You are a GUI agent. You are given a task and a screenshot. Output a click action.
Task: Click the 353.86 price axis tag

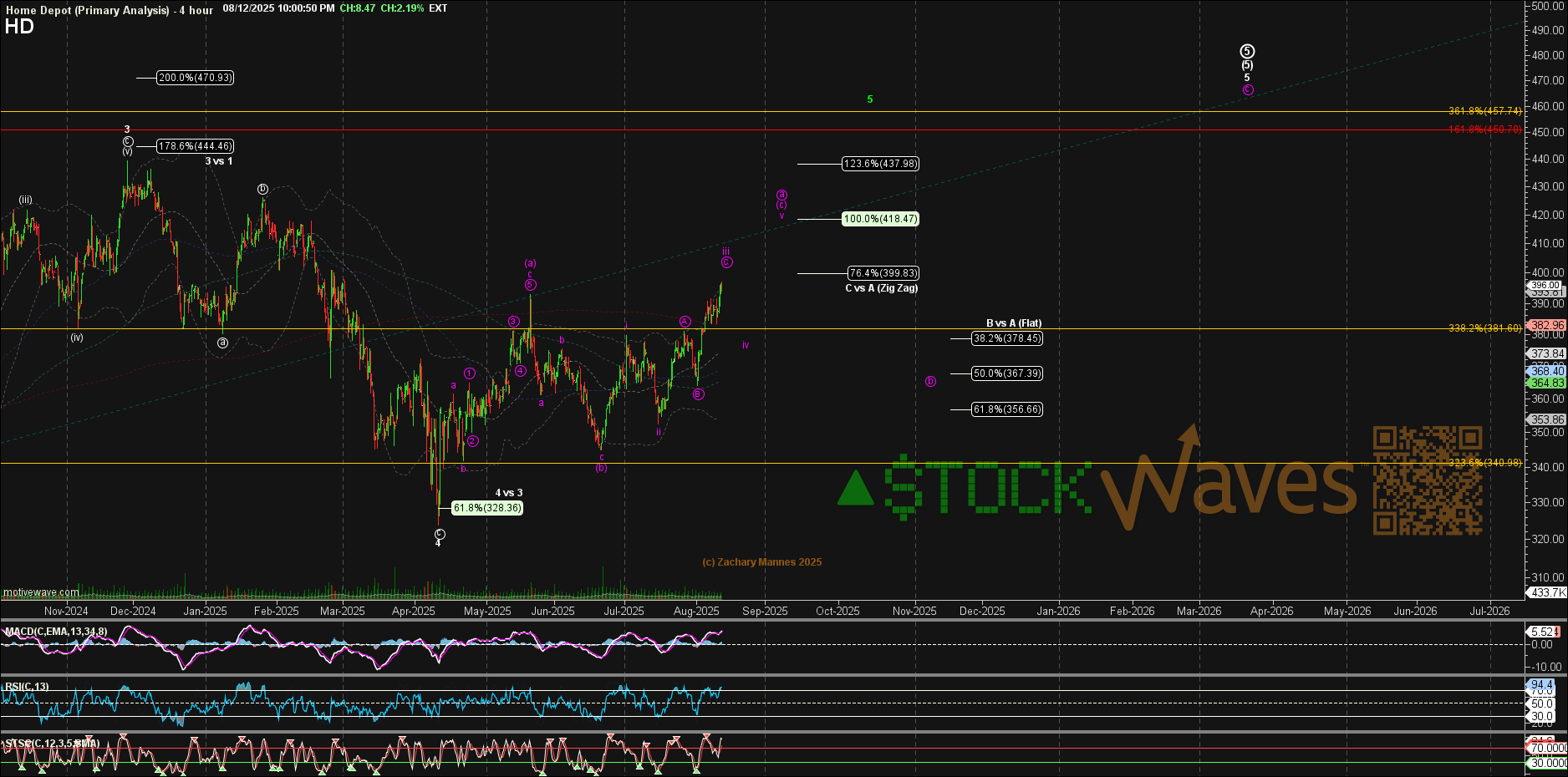pos(1546,419)
